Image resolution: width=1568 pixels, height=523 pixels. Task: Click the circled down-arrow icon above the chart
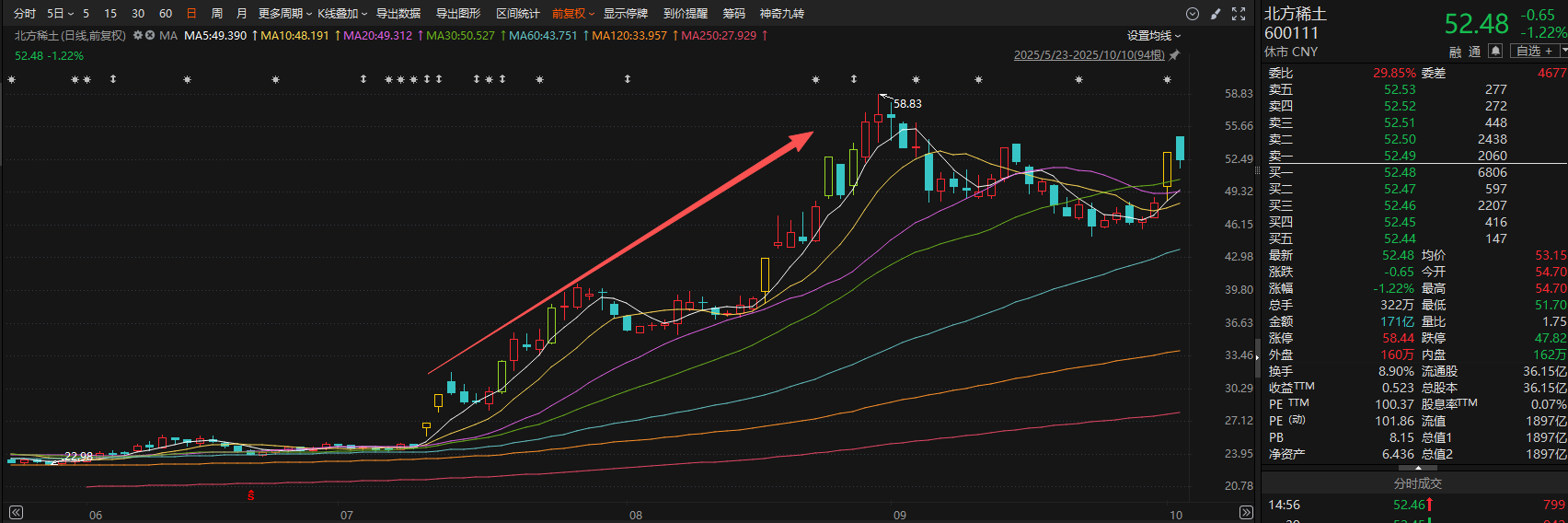[x=1193, y=14]
